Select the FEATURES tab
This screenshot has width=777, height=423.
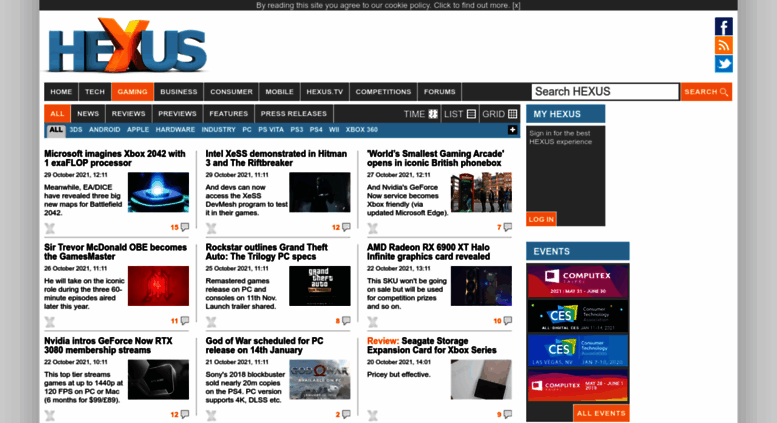pyautogui.click(x=228, y=113)
